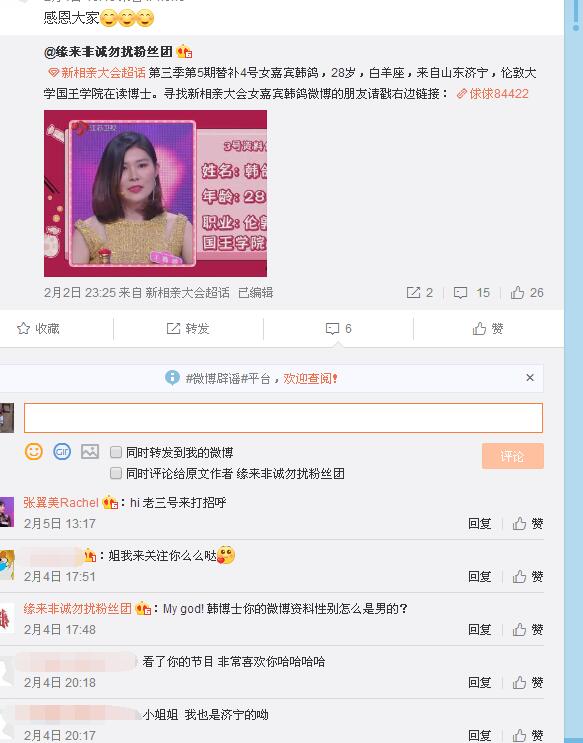
Task: Check 同时评论给原文作者 option
Action: click(x=116, y=473)
